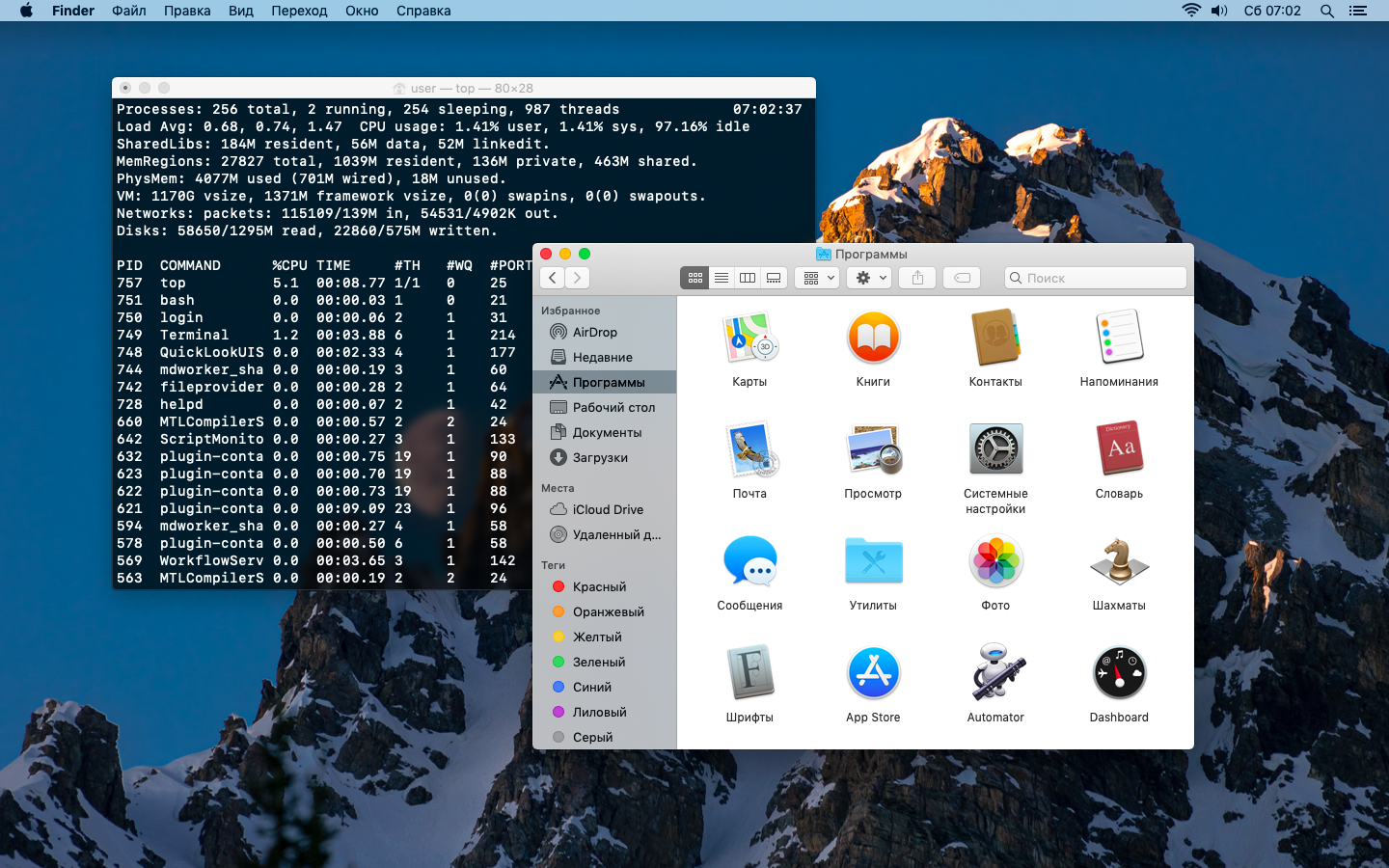Switch Finder to list view
Screen dimensions: 1389x868
coord(721,278)
